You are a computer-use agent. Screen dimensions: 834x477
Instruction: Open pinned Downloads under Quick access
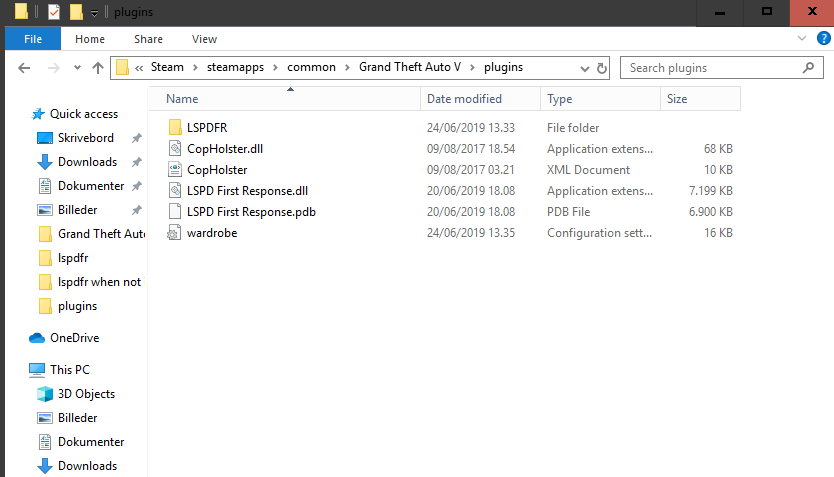click(x=87, y=162)
